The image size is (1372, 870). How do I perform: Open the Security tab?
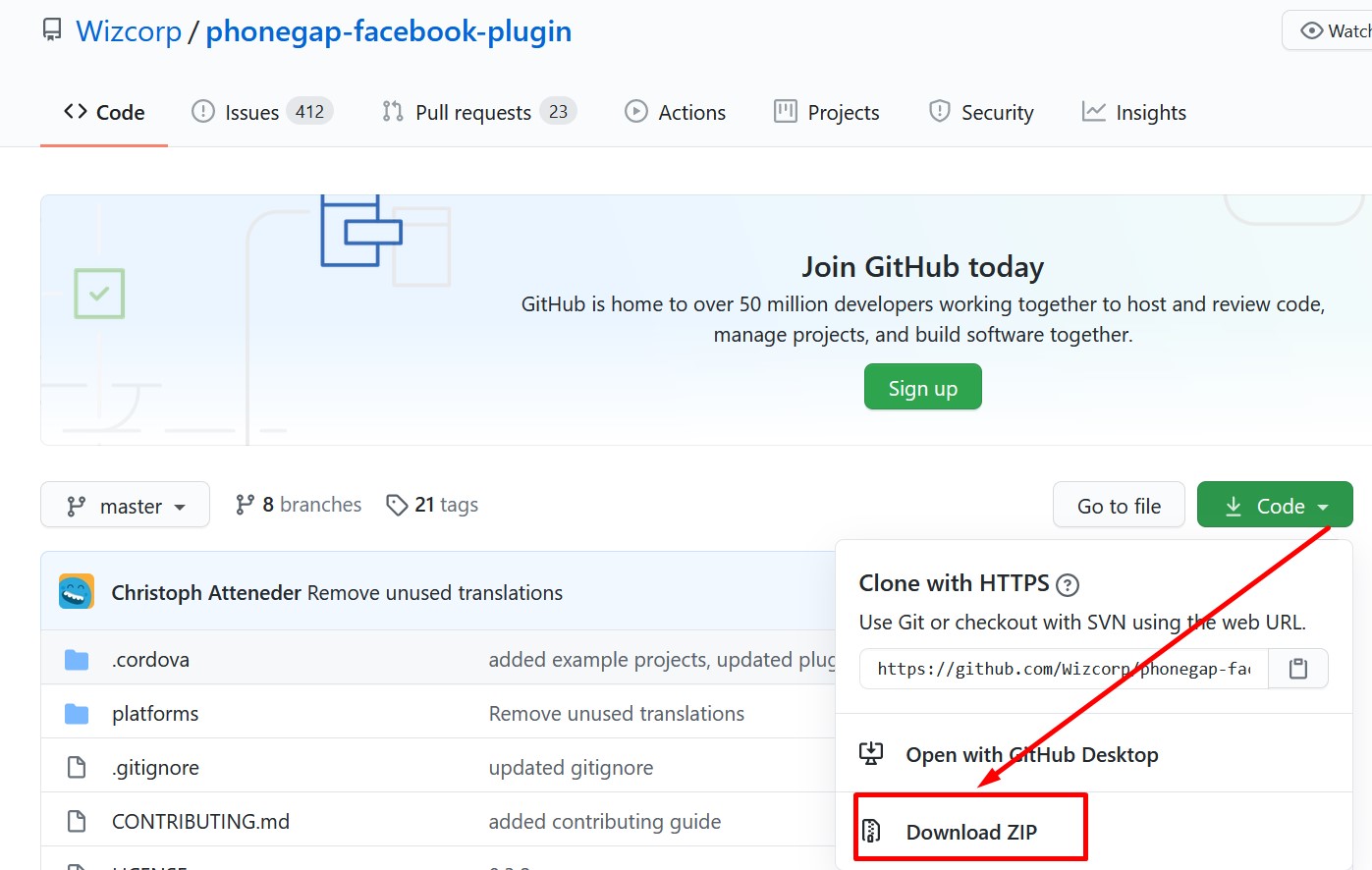pyautogui.click(x=982, y=112)
